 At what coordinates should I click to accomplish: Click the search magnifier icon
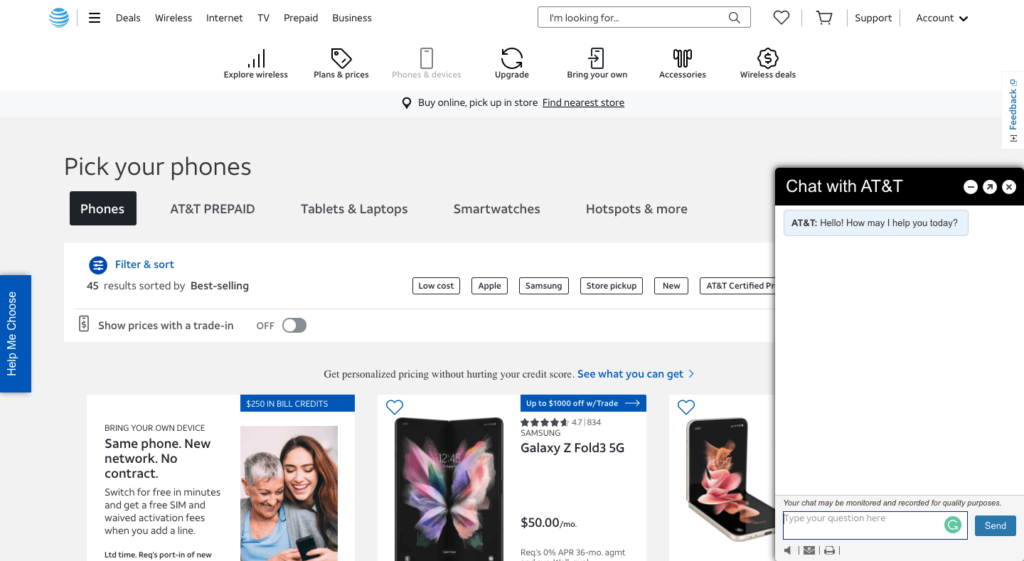(x=734, y=18)
